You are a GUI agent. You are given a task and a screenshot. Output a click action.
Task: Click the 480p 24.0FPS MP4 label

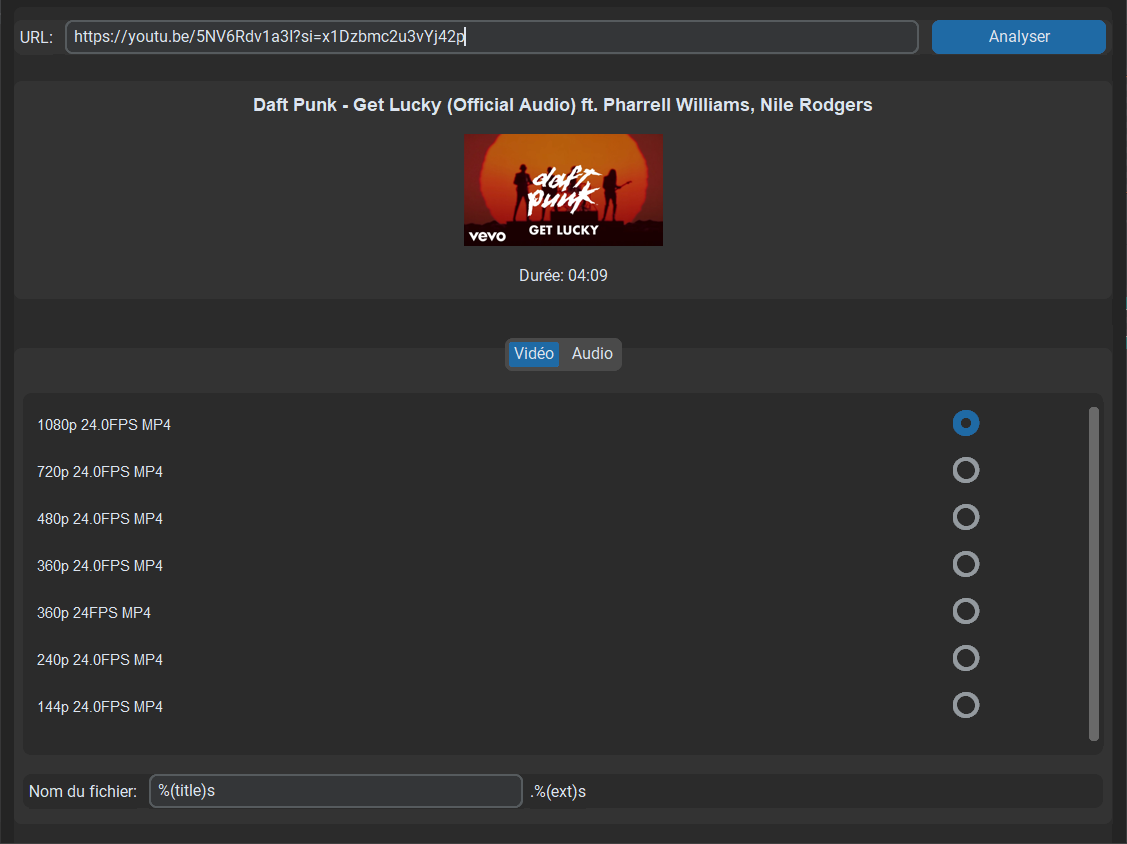click(100, 519)
